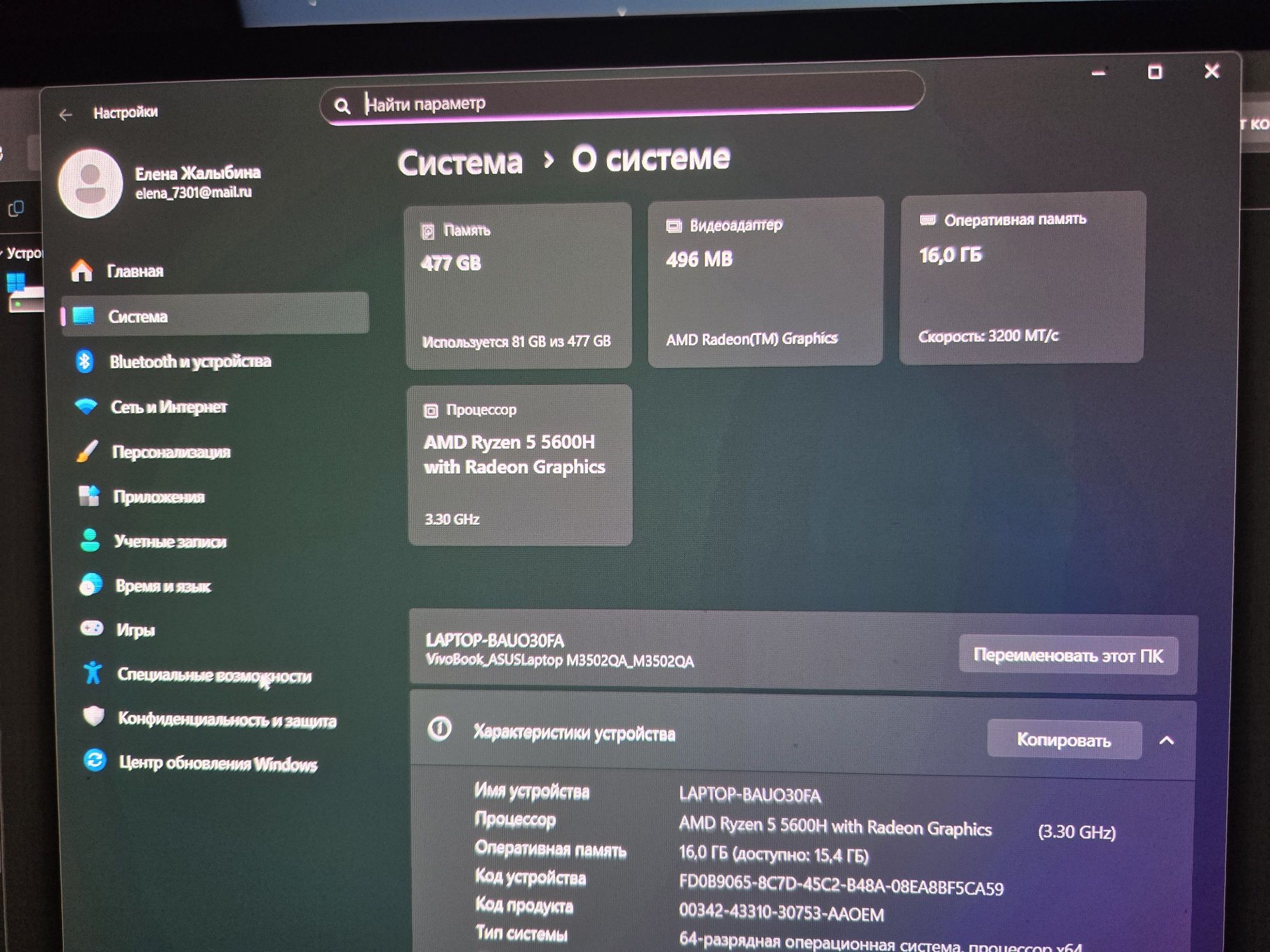Click the Игры gamepad icon

92,628
